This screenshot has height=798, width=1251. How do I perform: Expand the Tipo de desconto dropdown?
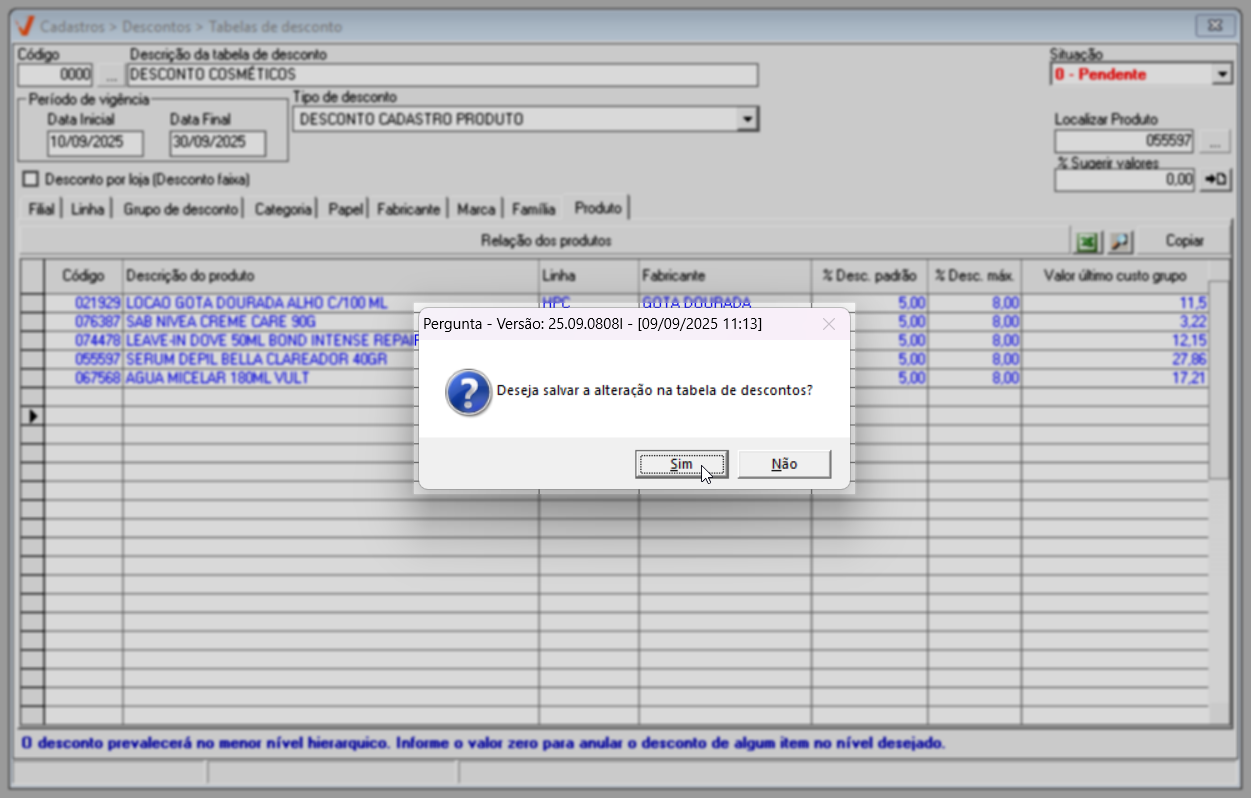746,119
